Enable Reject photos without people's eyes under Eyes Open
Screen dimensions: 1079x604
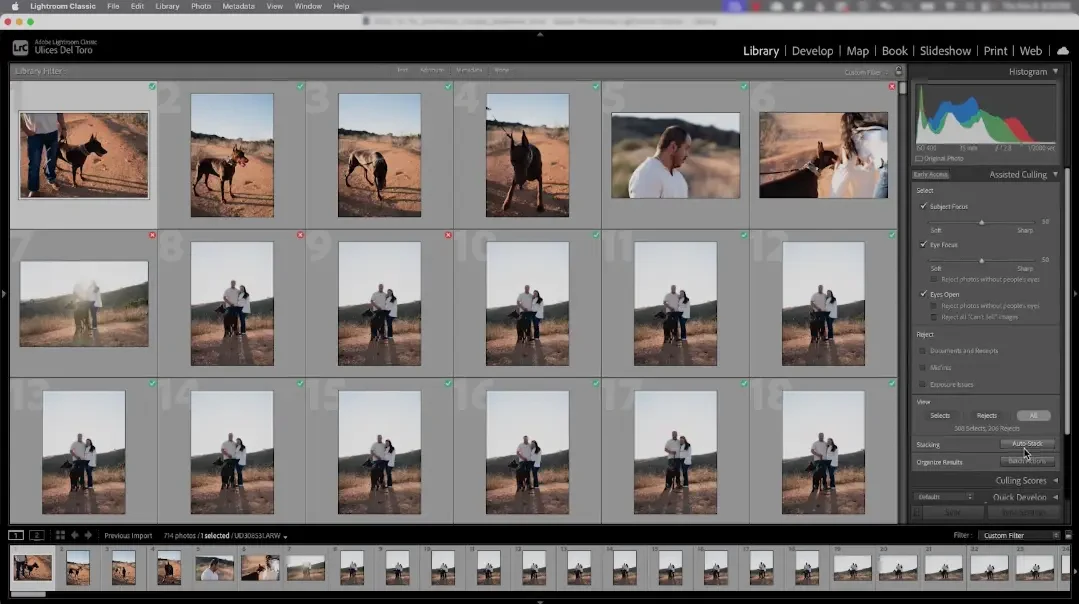[934, 306]
